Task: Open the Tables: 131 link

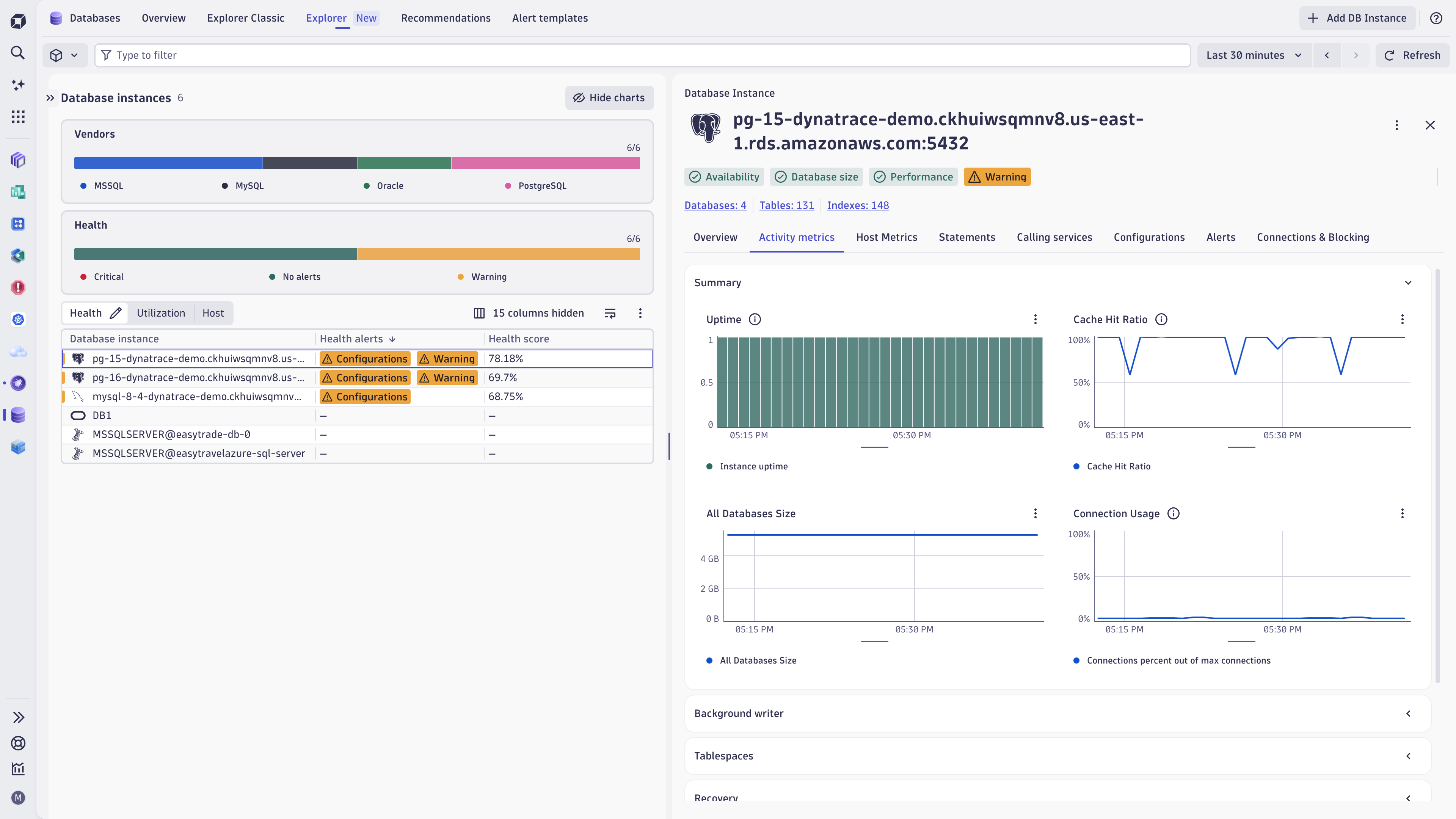Action: (786, 205)
